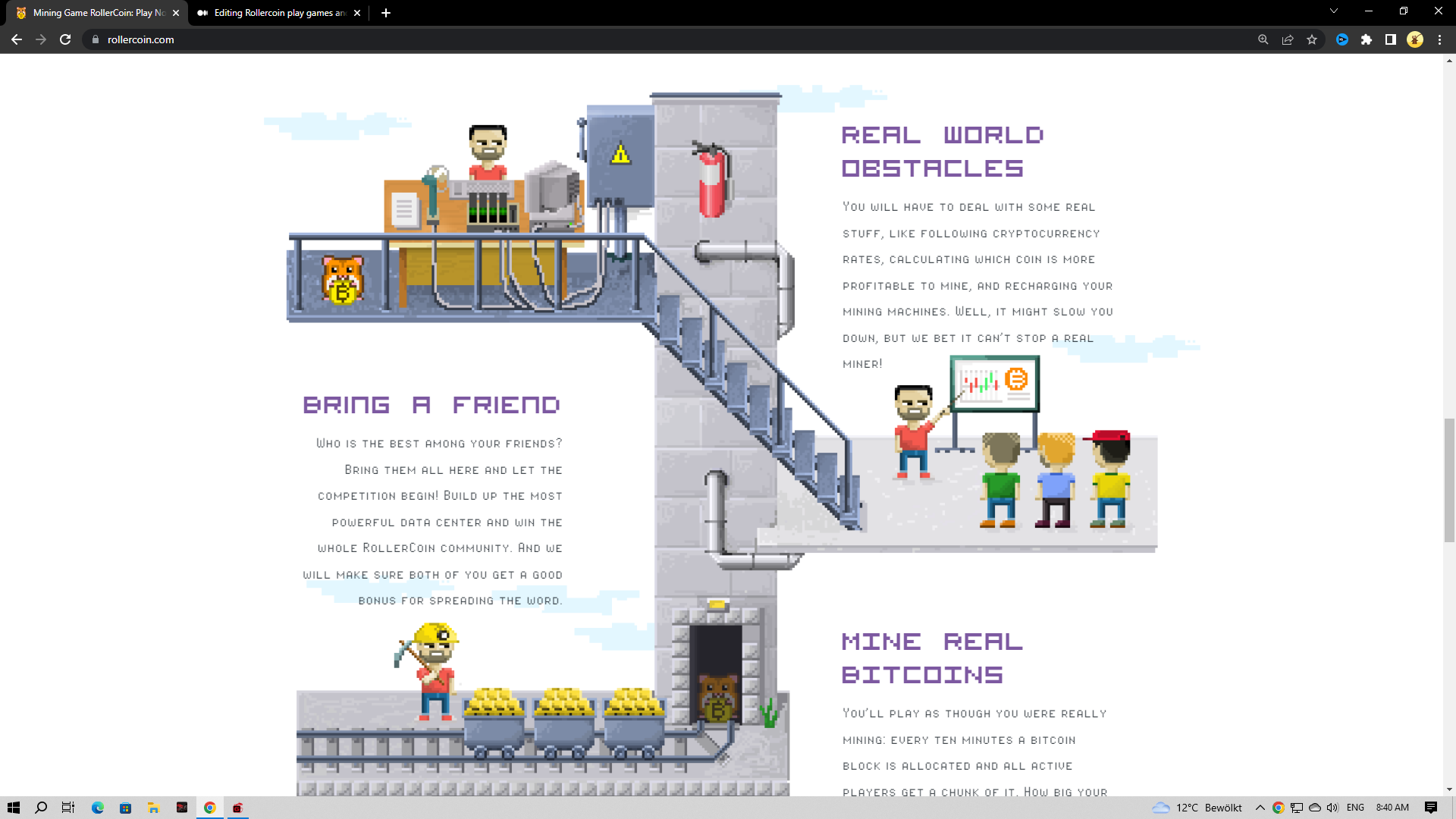Open the Chrome profile avatar
Viewport: 1456px width, 819px height.
pos(1415,39)
